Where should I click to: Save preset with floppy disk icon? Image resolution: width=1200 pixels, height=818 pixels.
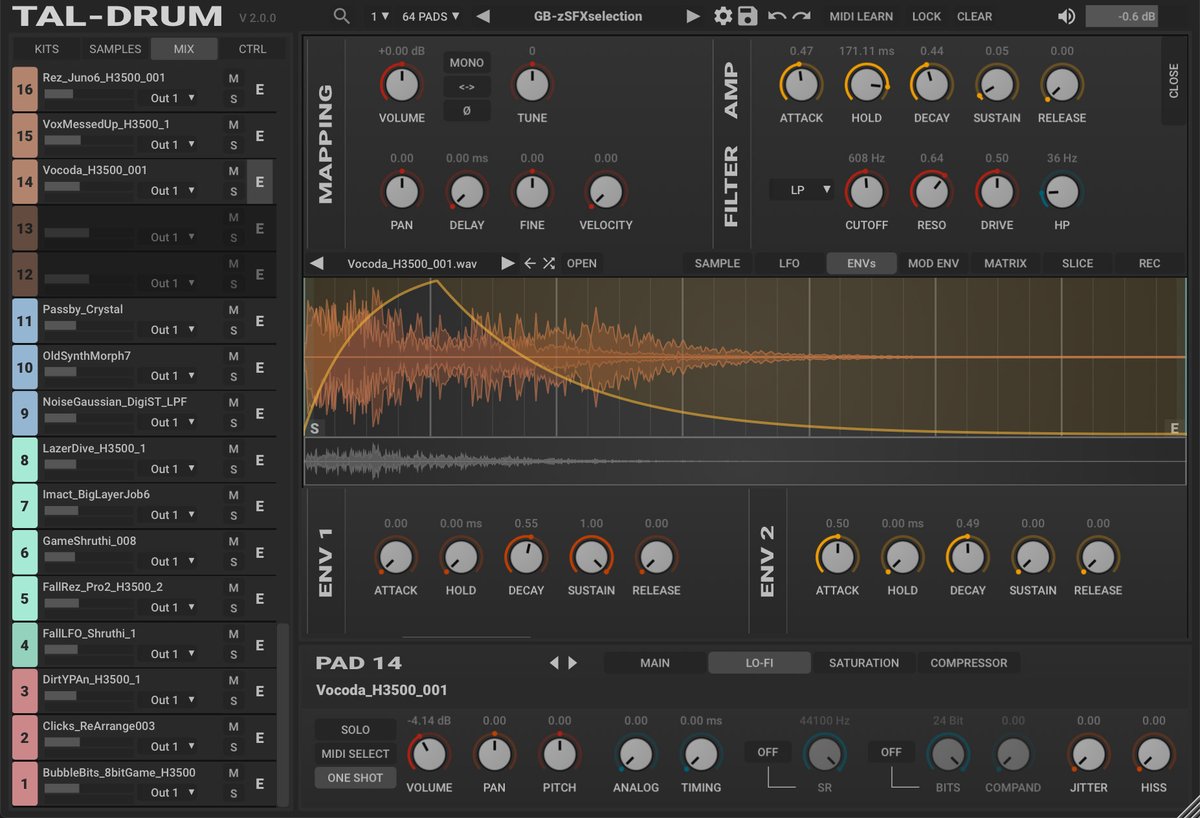coord(747,16)
